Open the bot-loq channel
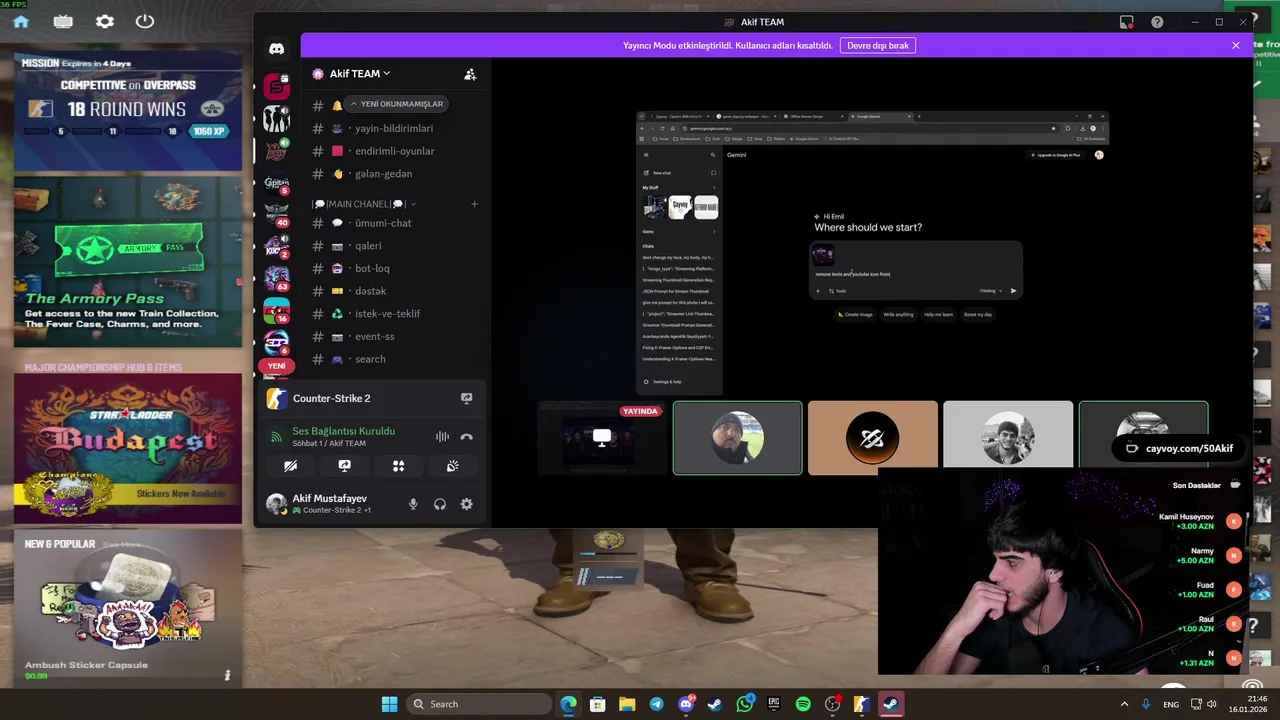Screen dimensions: 1280x720 393,268
